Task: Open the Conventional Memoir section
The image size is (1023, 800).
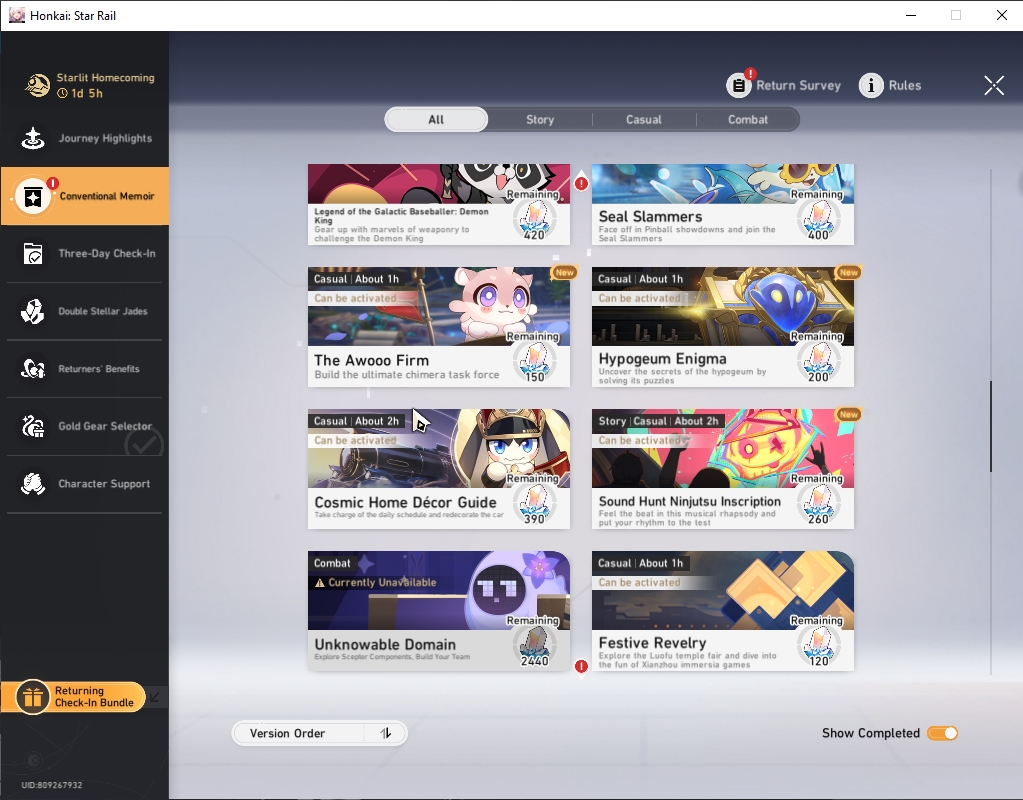Action: point(85,196)
